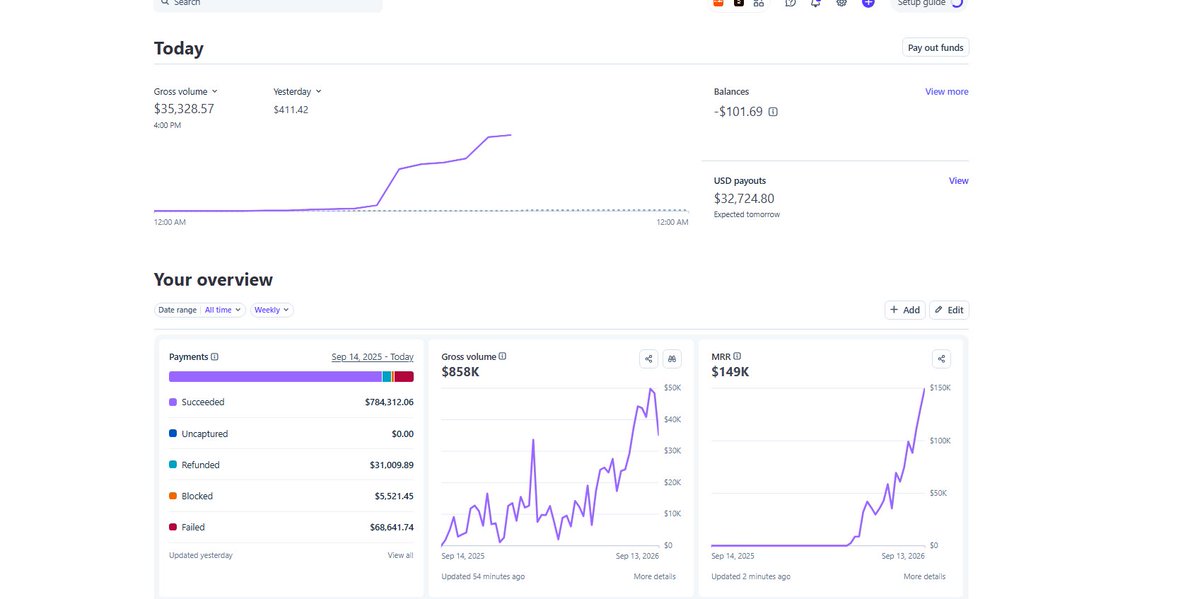The width and height of the screenshot is (1200, 599).
Task: Click the Failed amount $68,641.74
Action: pos(392,527)
